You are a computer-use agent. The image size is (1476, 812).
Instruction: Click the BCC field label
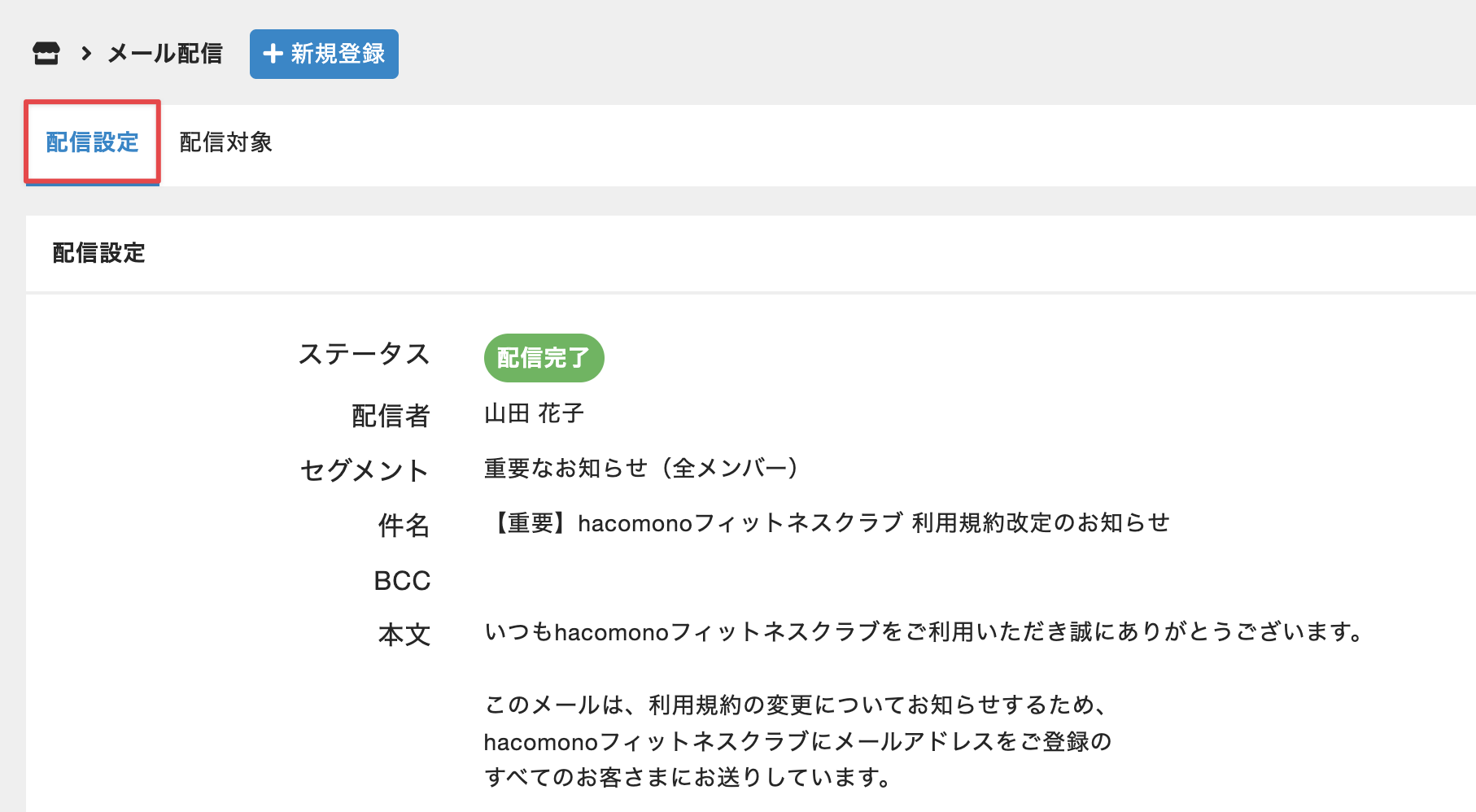click(x=402, y=580)
